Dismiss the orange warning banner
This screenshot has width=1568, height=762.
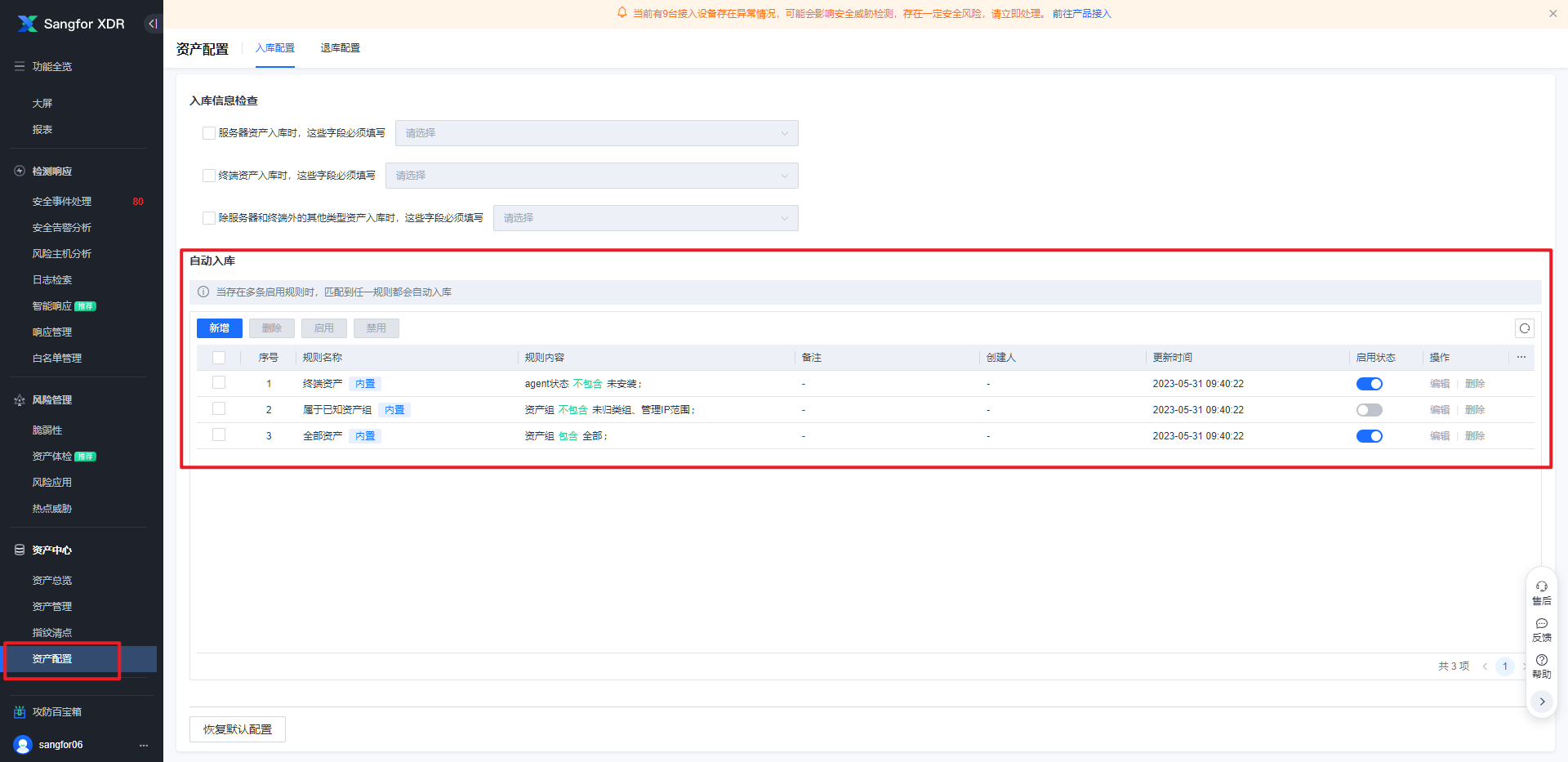pyautogui.click(x=1552, y=14)
